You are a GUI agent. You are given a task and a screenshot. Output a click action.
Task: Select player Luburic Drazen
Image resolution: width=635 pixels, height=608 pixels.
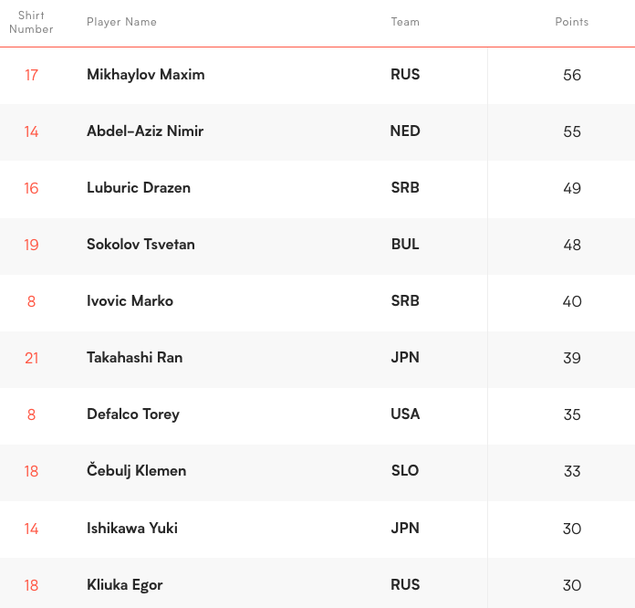coord(138,188)
